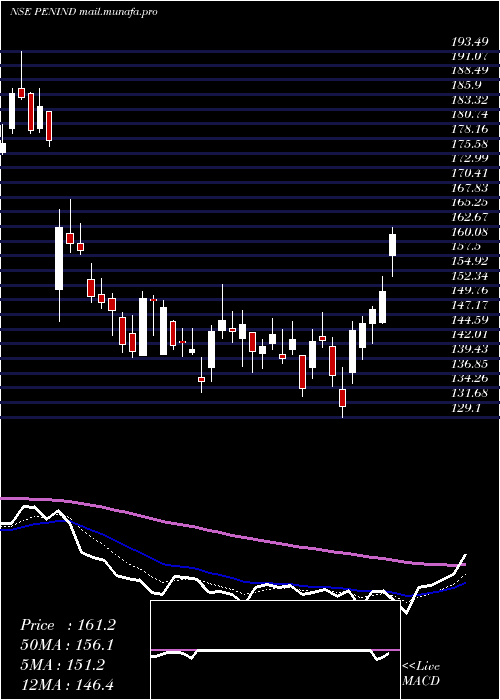Image resolution: width=500 pixels, height=700 pixels.
Task: Click the end of the pink 50MA line
Action: click(x=463, y=565)
